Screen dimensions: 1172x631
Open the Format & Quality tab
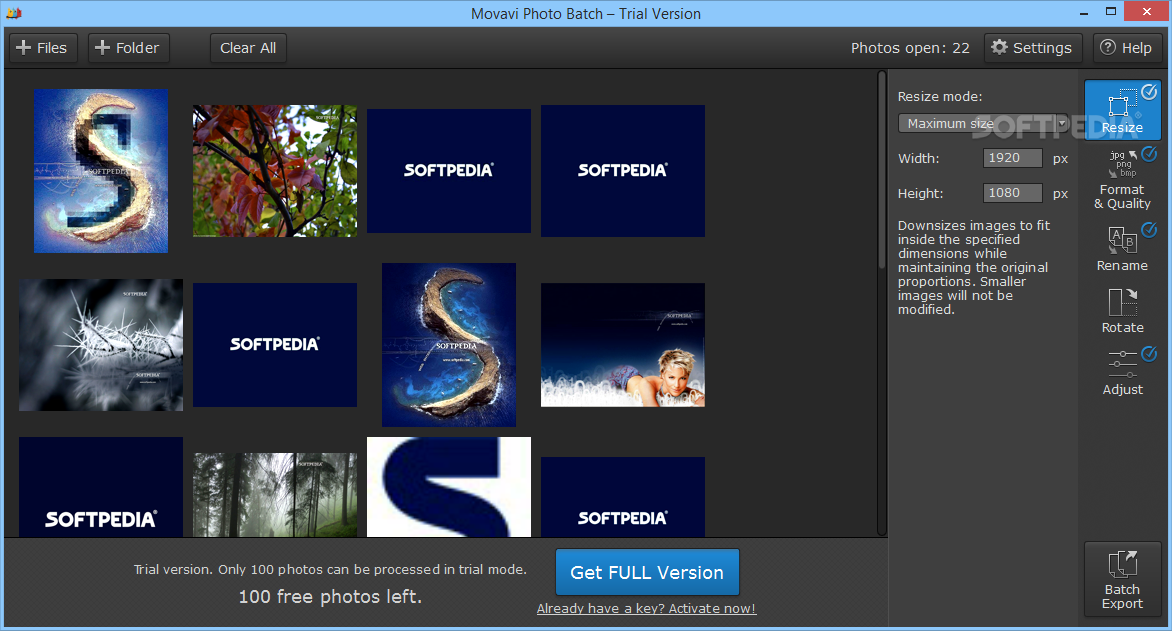tap(1122, 179)
